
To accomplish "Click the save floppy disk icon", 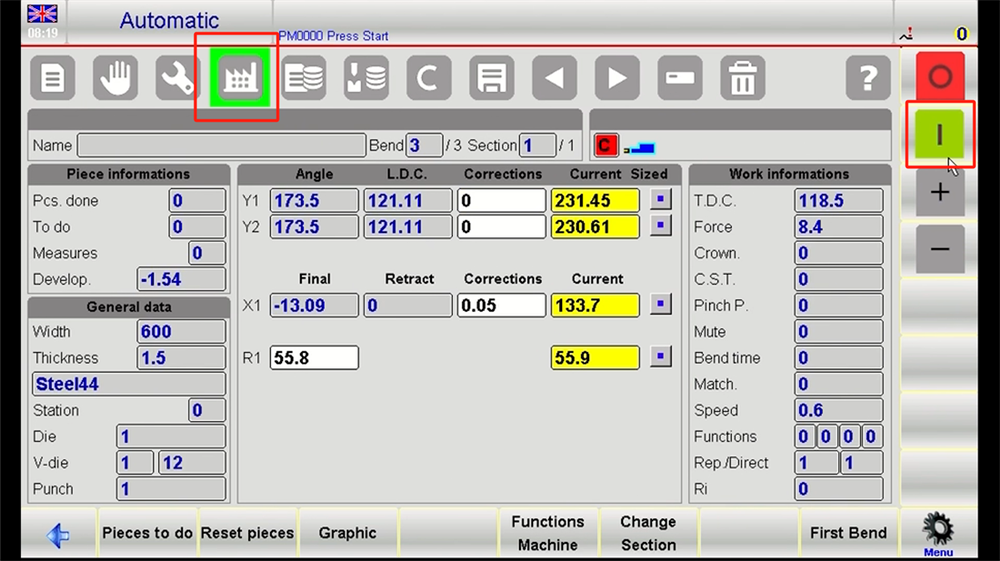I will [x=491, y=78].
